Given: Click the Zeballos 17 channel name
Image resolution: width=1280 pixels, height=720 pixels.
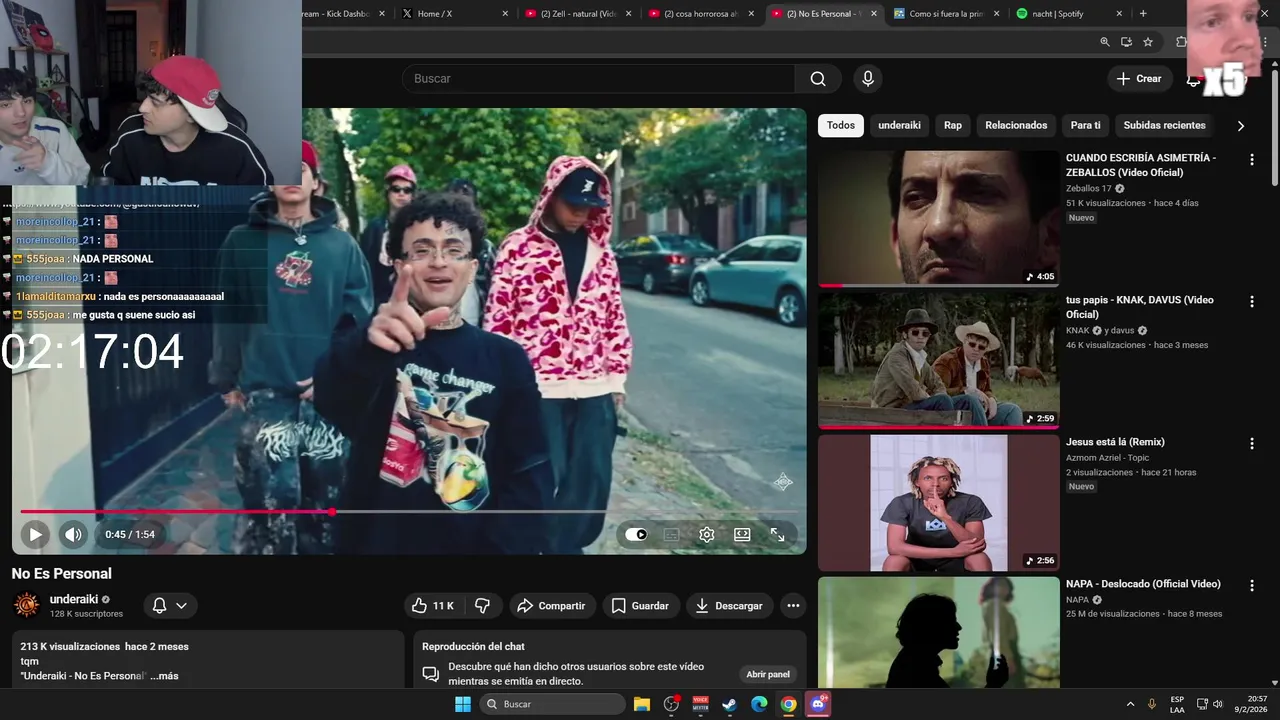Looking at the screenshot, I should 1088,188.
